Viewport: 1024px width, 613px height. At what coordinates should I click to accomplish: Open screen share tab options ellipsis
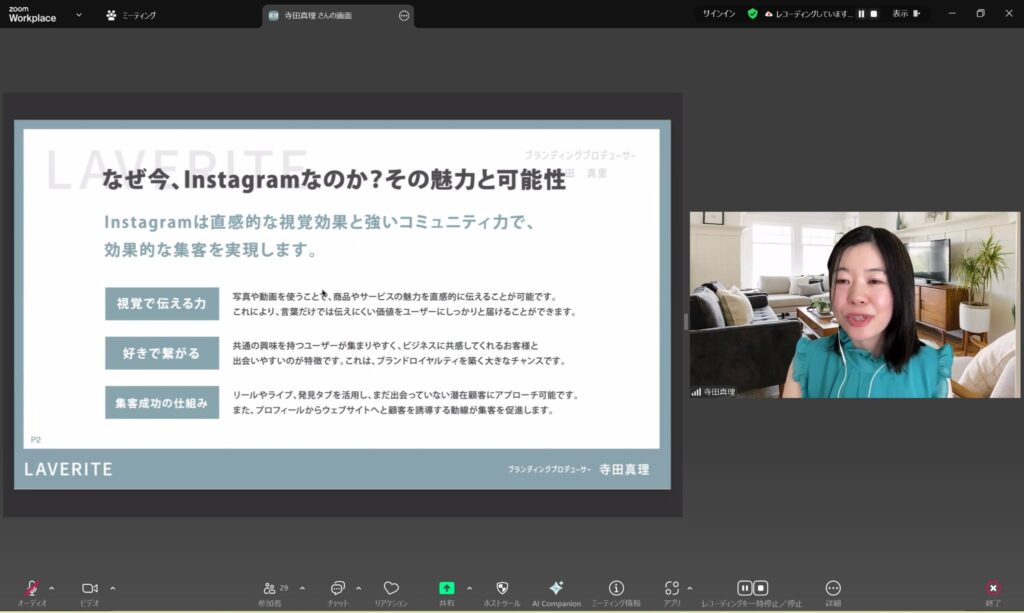(404, 16)
